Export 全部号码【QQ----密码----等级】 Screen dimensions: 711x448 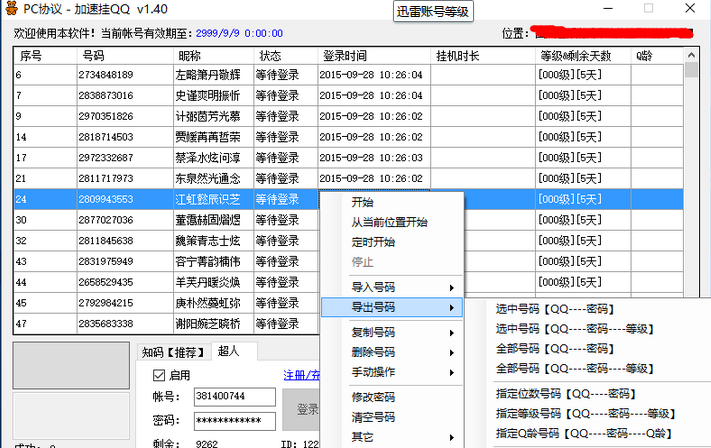pyautogui.click(x=575, y=369)
